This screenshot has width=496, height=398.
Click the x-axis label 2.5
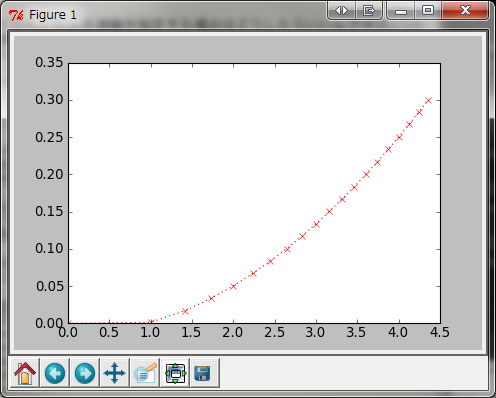(274, 332)
